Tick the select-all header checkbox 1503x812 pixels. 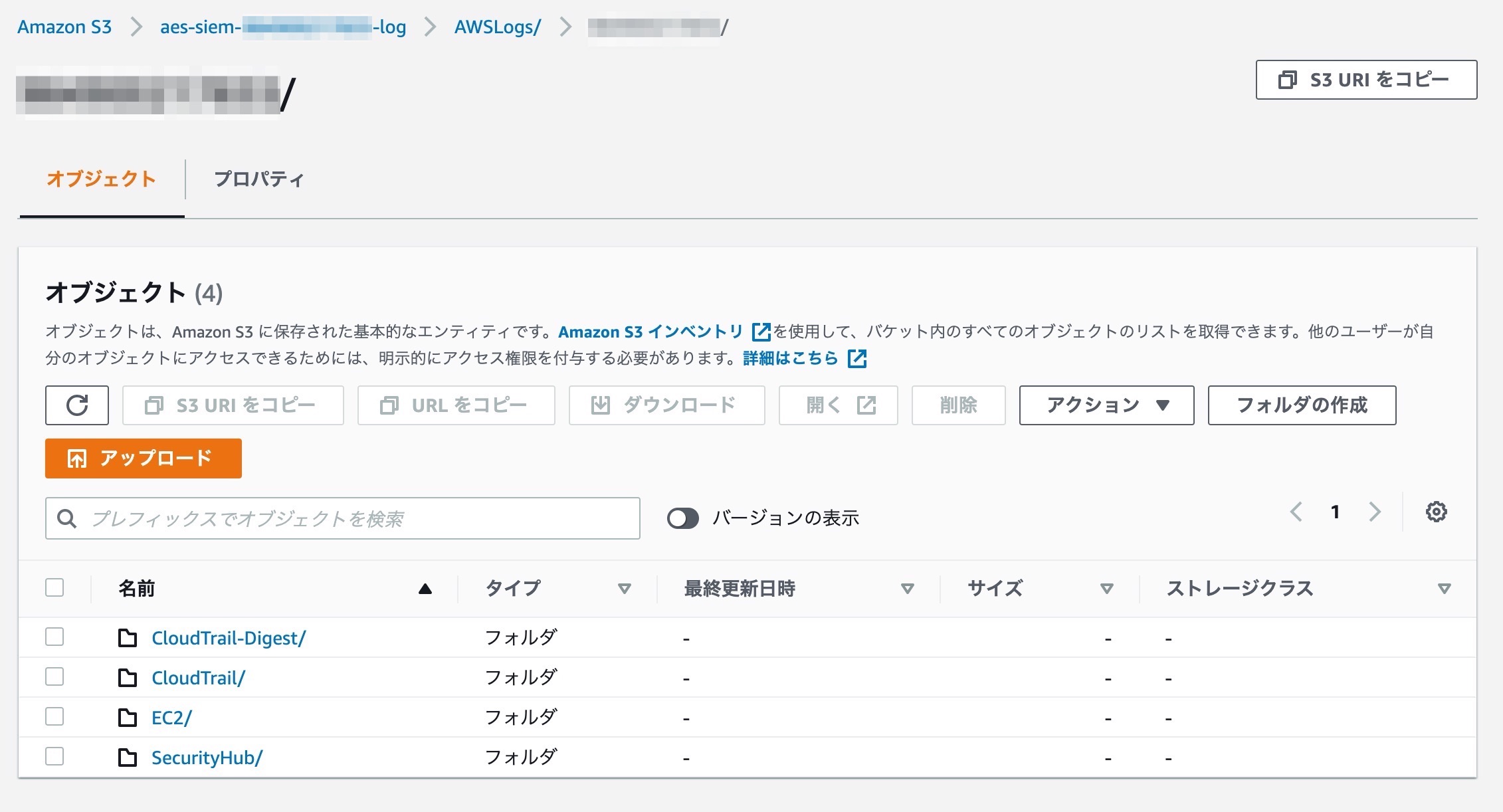[x=54, y=587]
